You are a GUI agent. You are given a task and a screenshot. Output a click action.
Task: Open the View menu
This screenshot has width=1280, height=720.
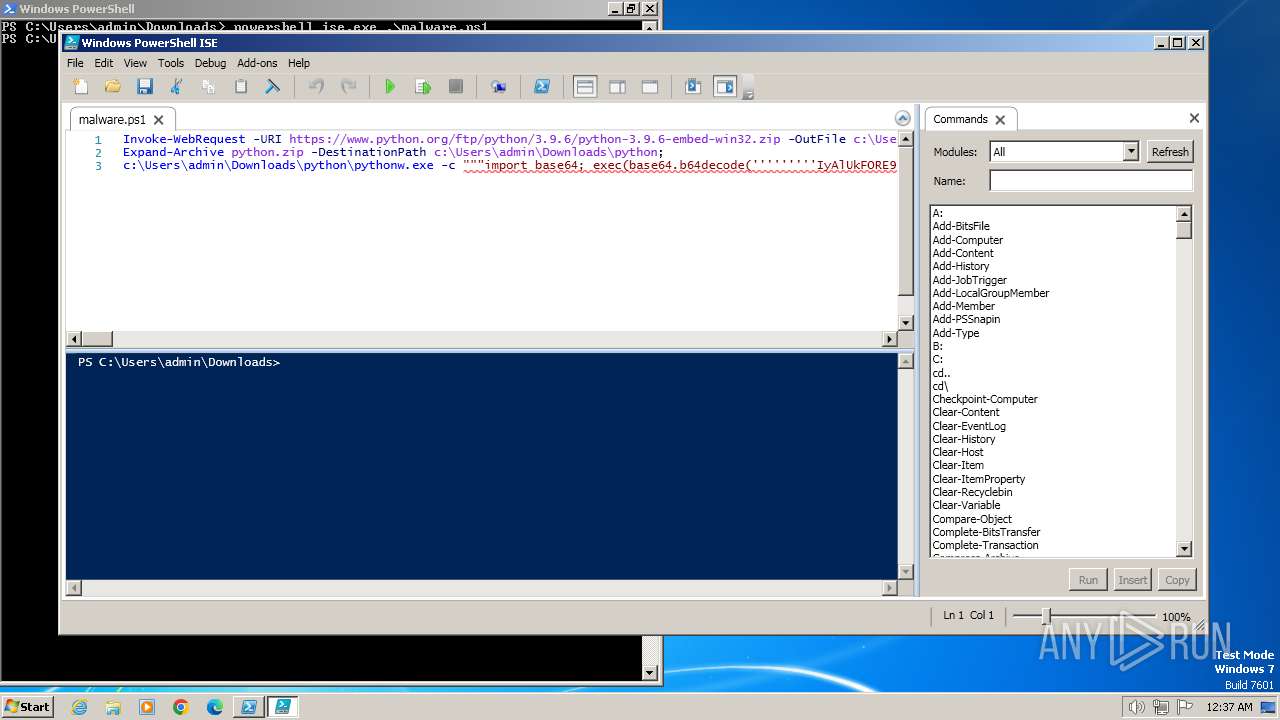[x=135, y=63]
